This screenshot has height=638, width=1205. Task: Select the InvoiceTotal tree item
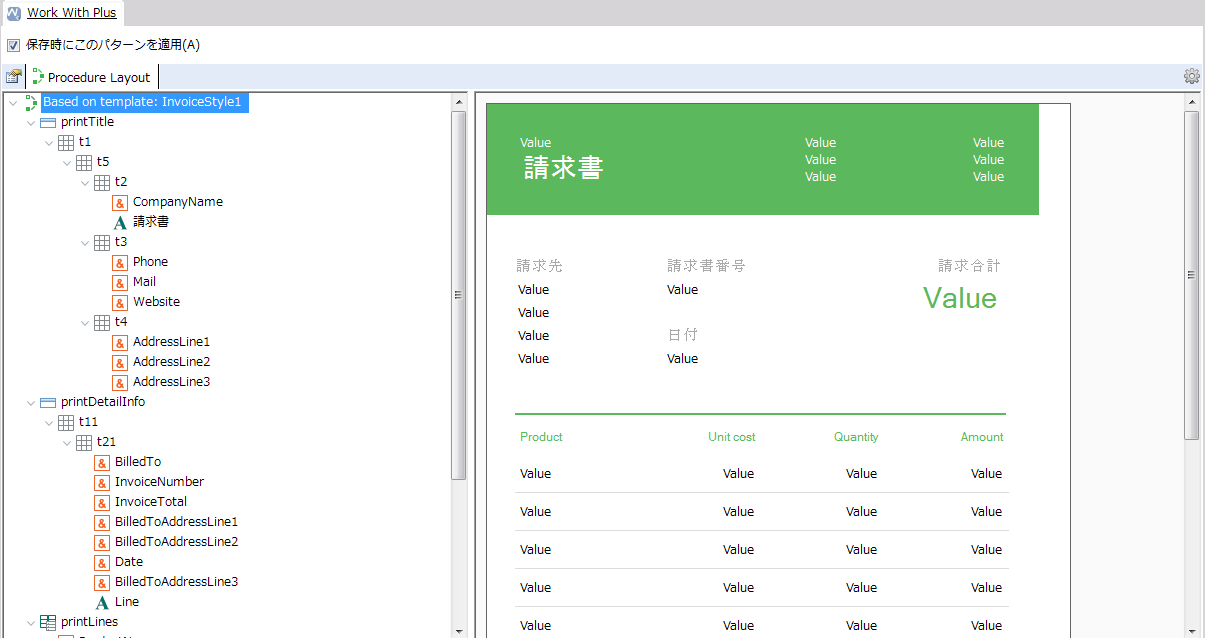click(150, 502)
